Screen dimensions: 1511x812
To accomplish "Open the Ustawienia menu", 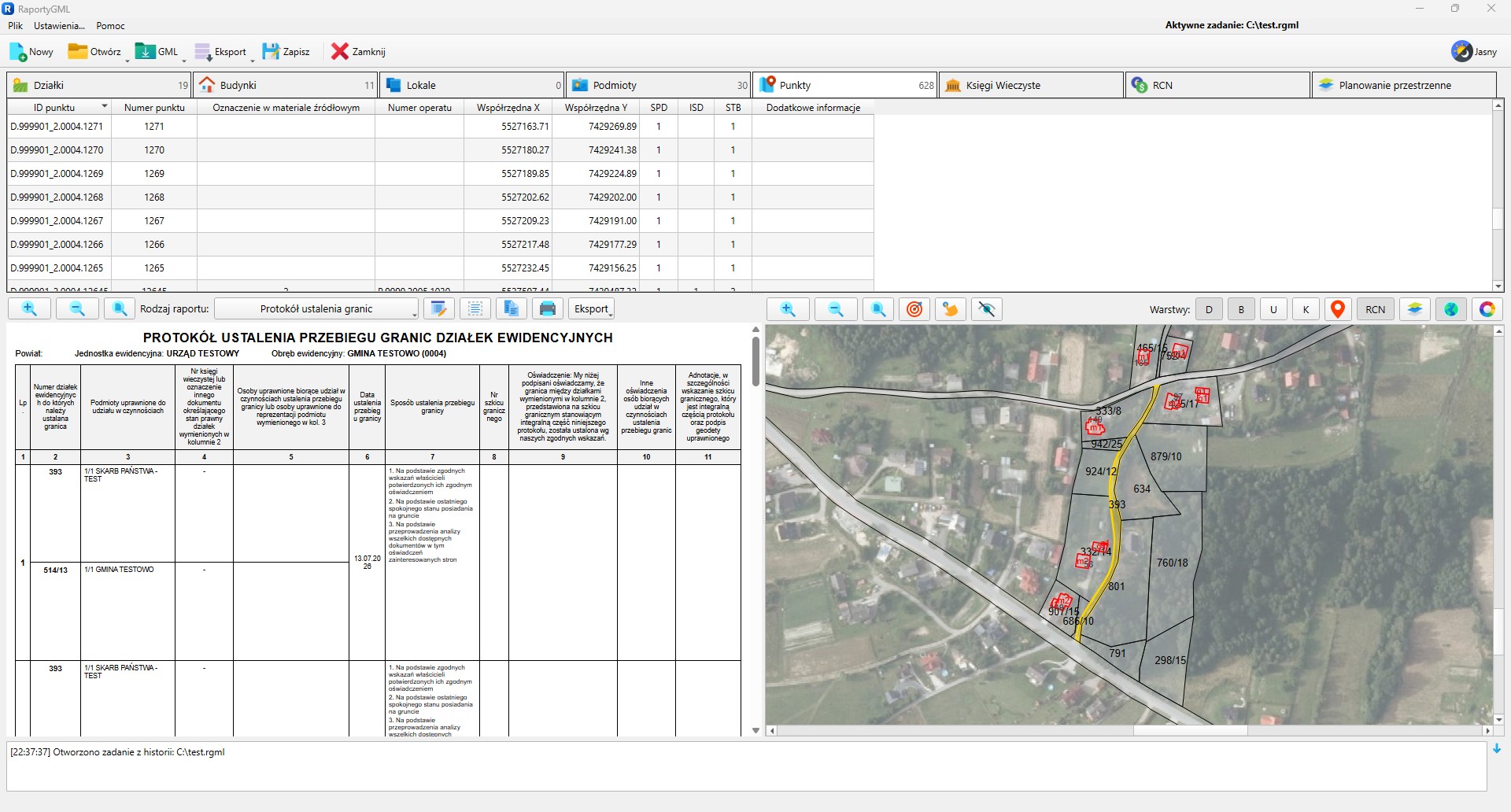I will (x=59, y=26).
